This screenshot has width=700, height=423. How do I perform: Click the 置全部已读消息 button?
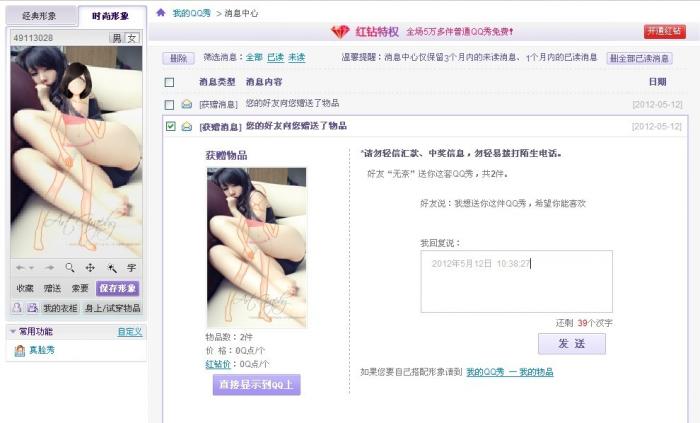(639, 58)
